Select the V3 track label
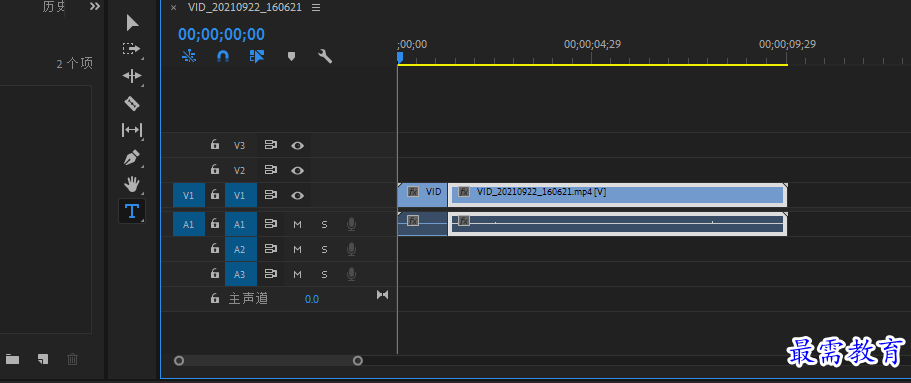 pos(240,145)
